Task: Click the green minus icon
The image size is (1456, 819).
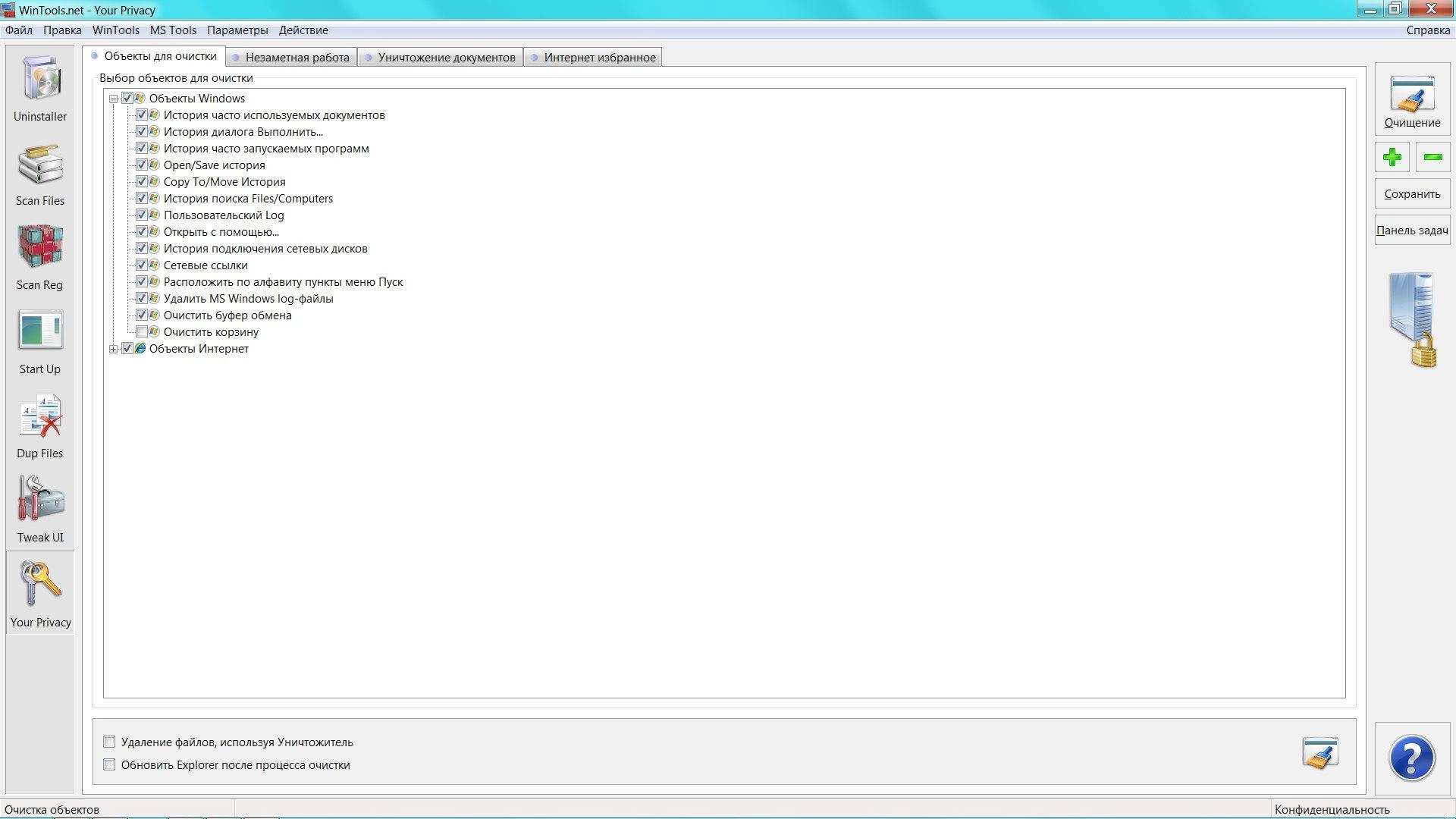Action: click(x=1432, y=157)
